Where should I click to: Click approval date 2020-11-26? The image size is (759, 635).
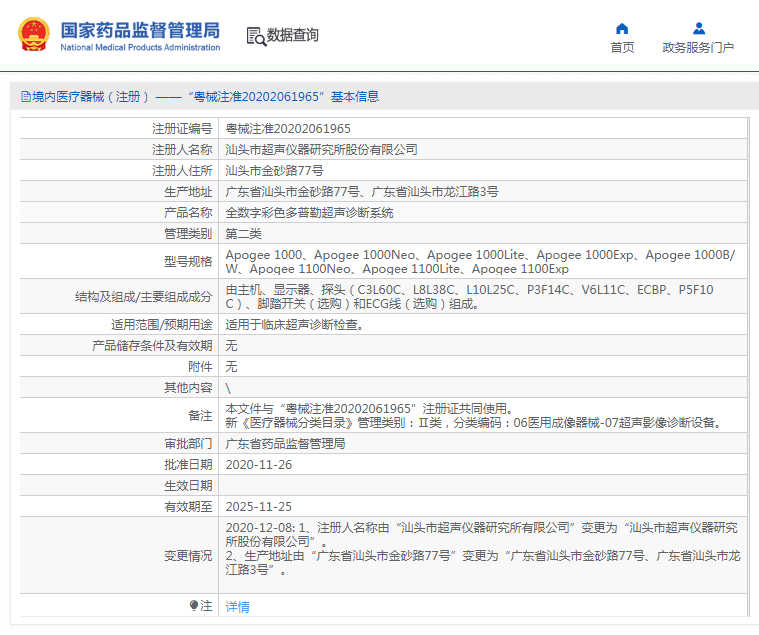point(259,465)
